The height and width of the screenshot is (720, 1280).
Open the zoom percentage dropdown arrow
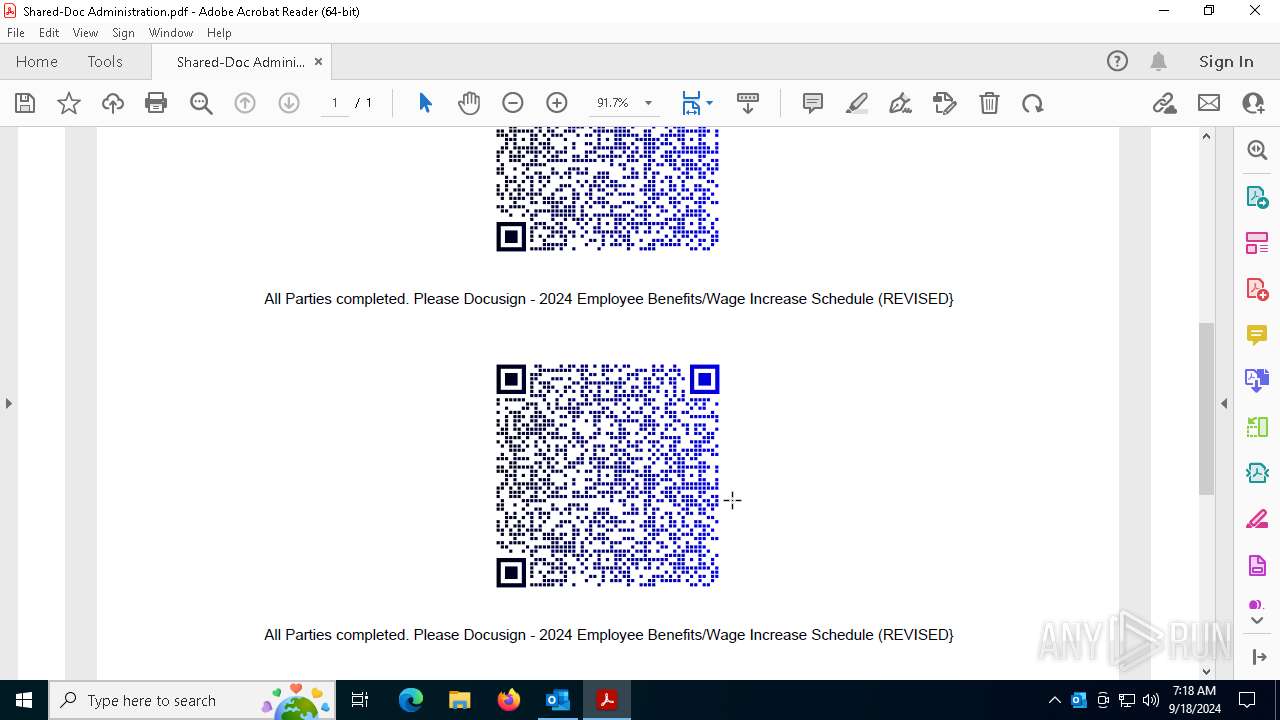click(x=648, y=103)
